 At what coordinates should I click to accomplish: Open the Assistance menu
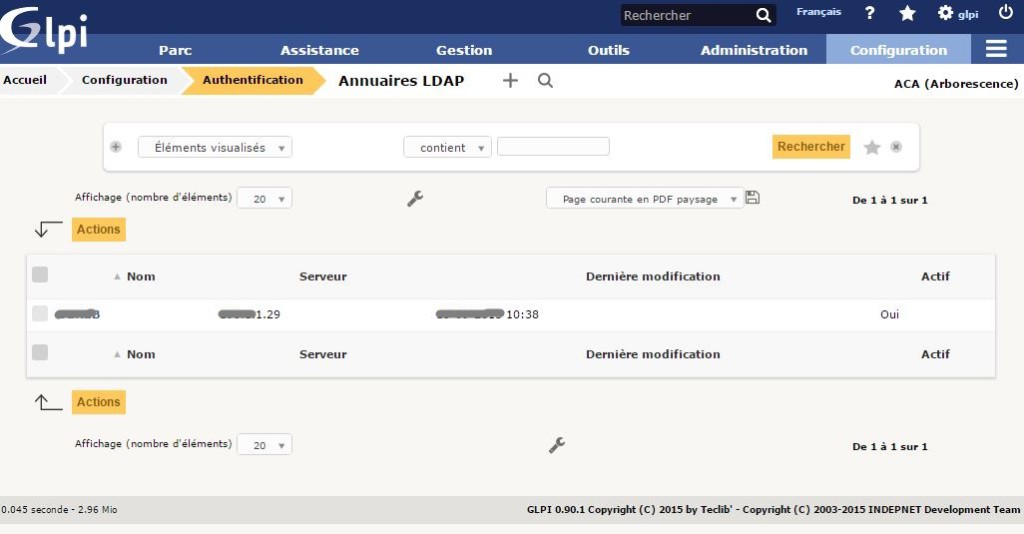(x=319, y=50)
